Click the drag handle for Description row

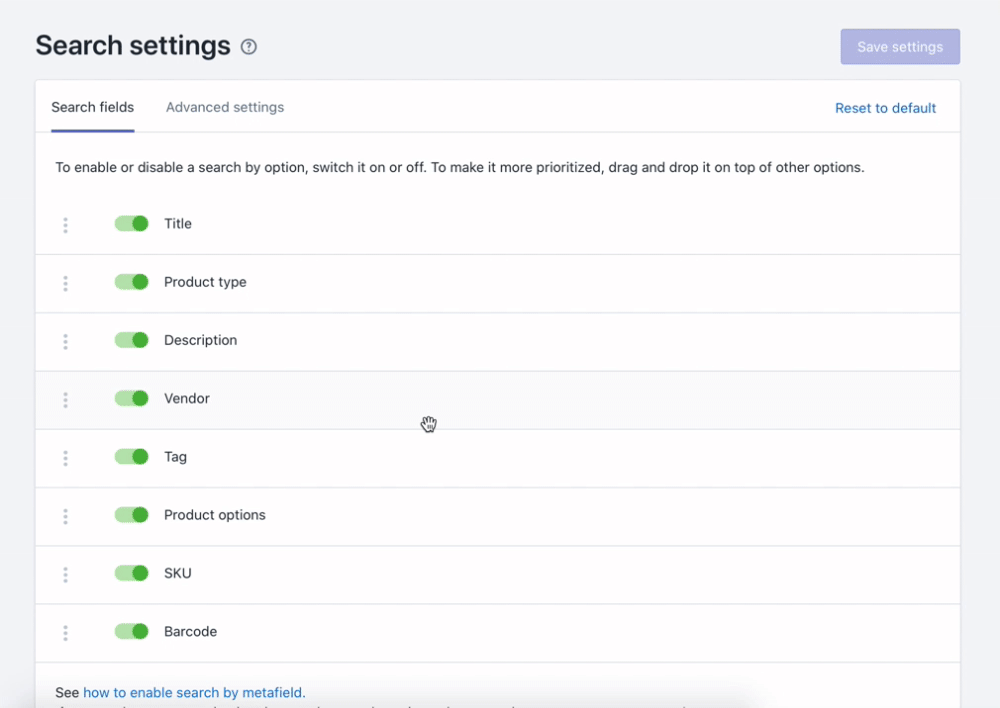click(x=66, y=341)
